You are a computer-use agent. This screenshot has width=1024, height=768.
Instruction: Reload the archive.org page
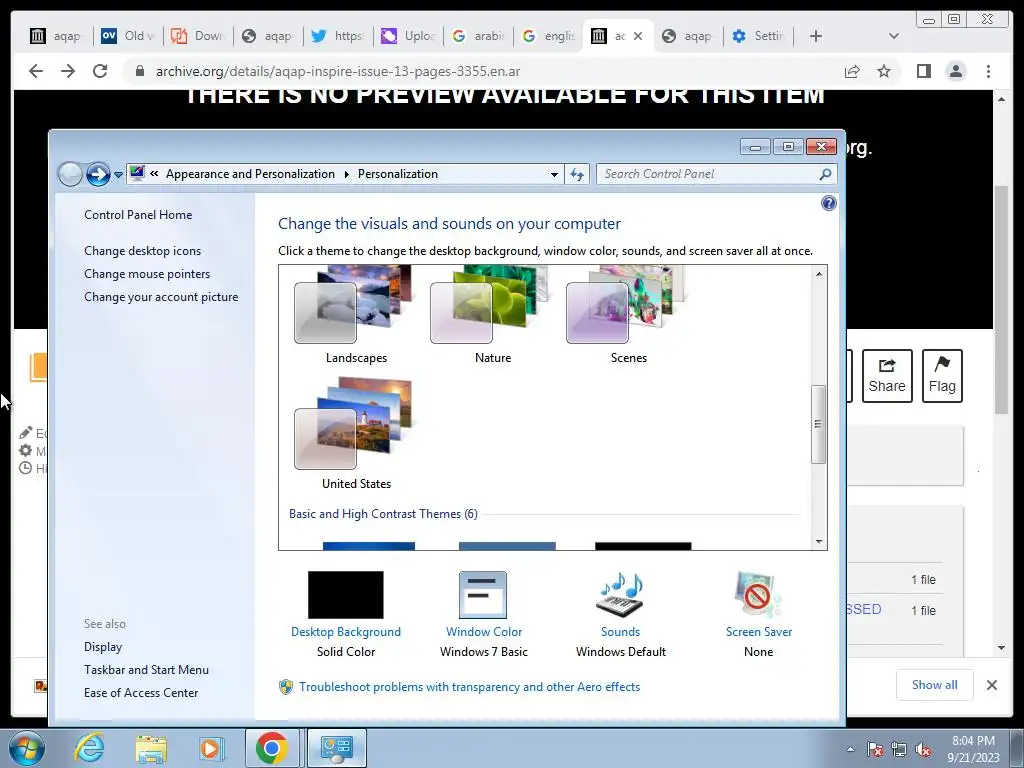[x=99, y=71]
